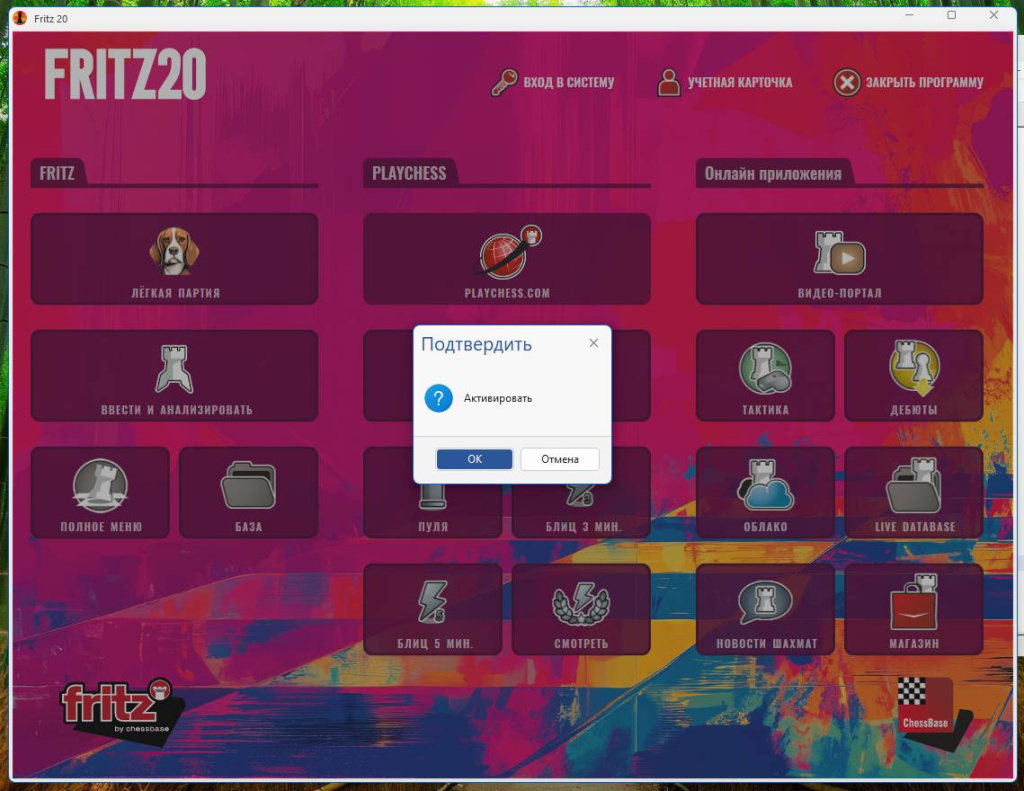Viewport: 1024px width, 791px height.
Task: Open the База folder tile
Action: coord(248,492)
